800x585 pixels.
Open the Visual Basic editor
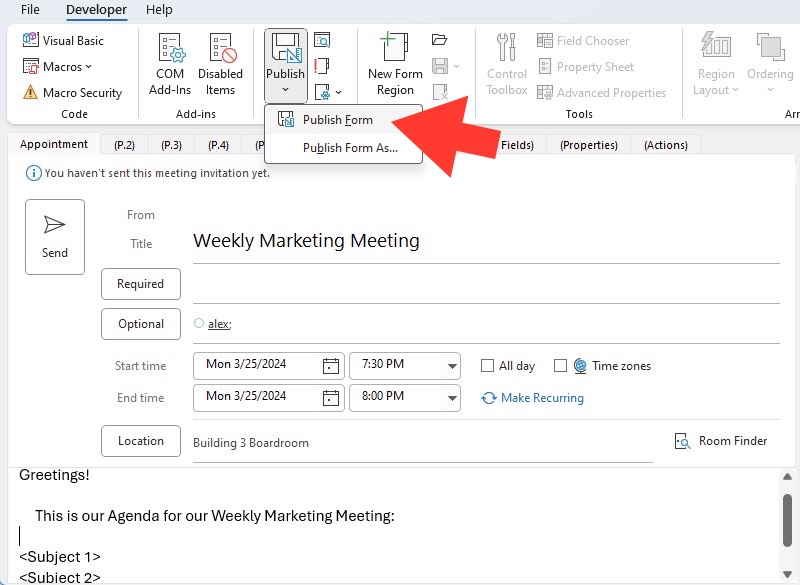pos(63,40)
